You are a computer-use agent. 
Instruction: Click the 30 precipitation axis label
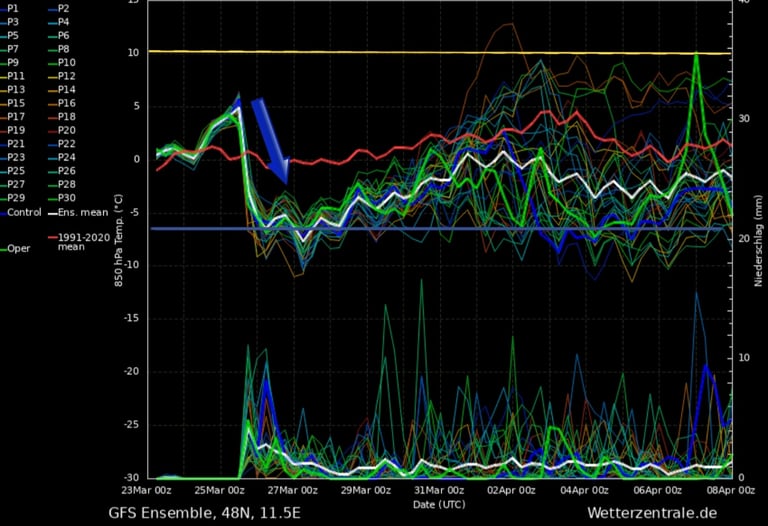[744, 119]
